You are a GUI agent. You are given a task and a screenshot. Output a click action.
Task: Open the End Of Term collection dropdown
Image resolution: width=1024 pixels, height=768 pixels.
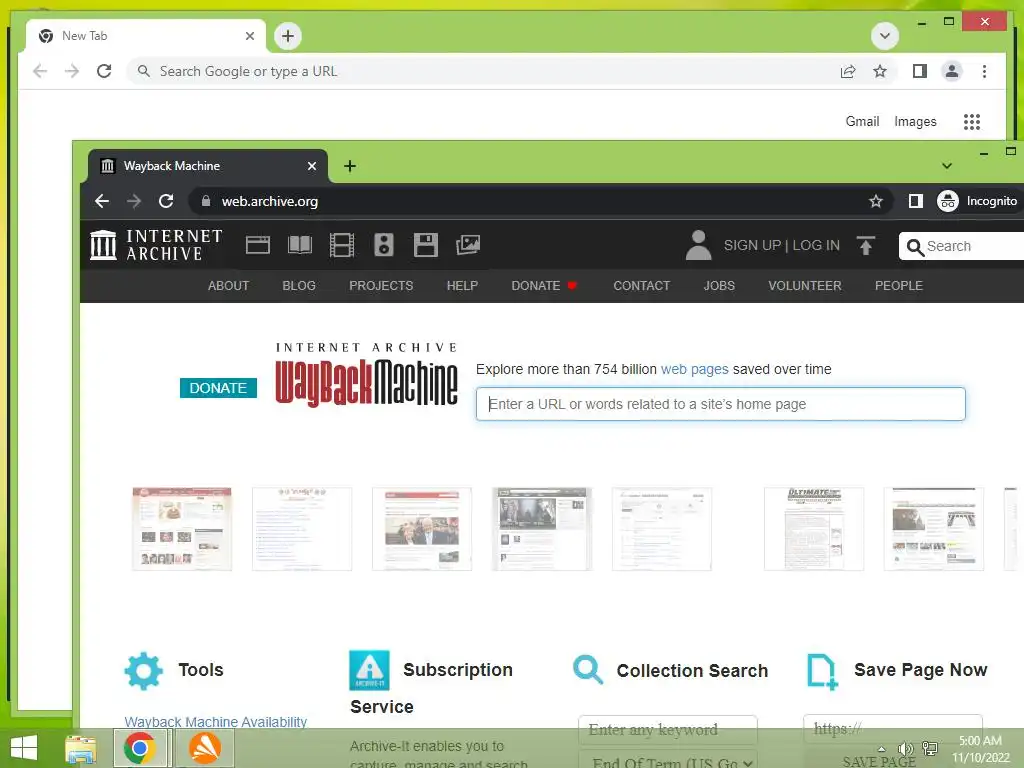coord(667,761)
